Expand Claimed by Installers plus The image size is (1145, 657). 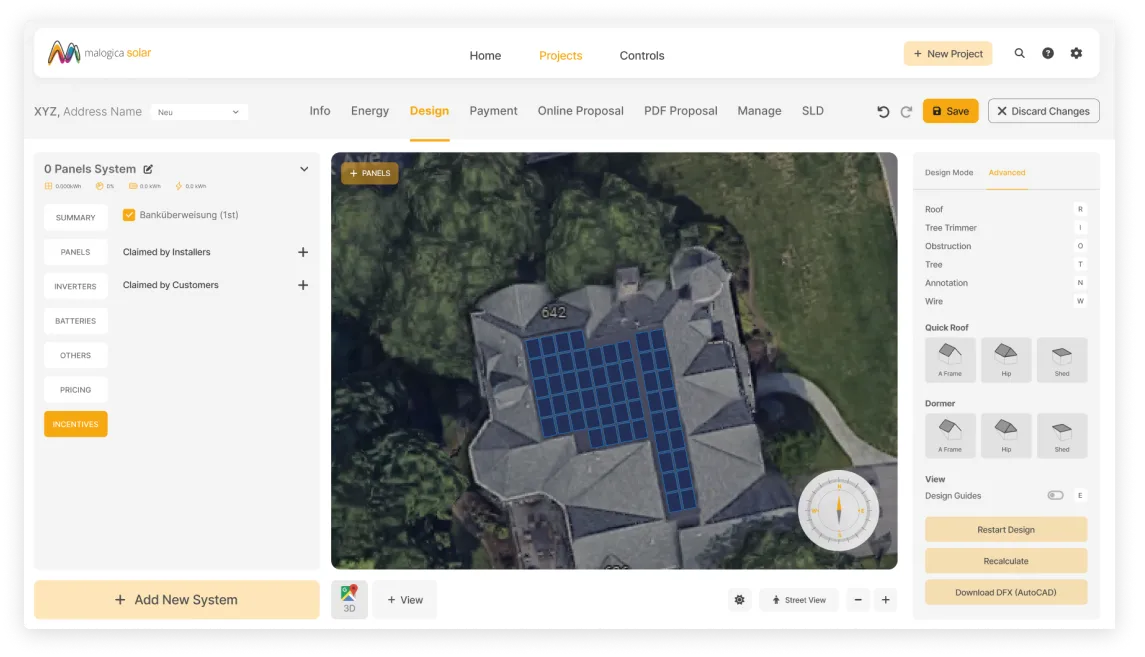(x=303, y=252)
